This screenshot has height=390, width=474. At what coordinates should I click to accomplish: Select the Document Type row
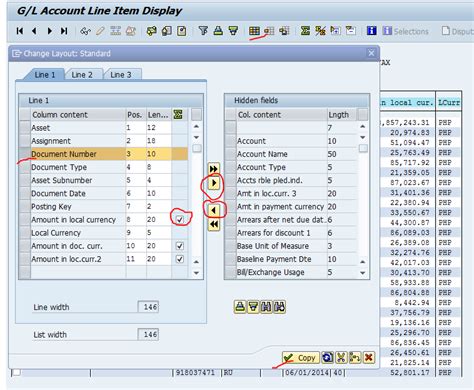[103, 167]
